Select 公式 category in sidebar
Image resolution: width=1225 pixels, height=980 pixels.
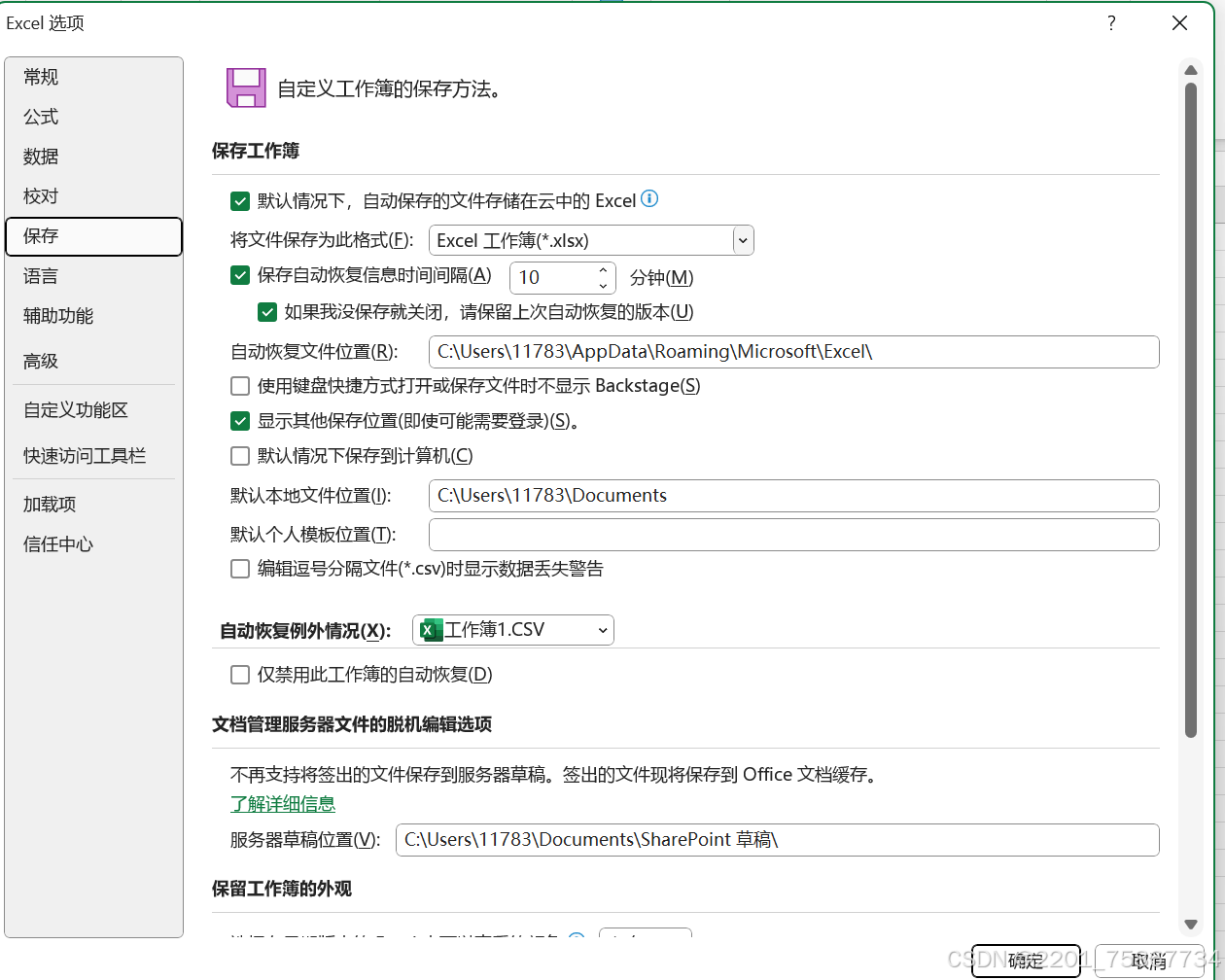click(x=93, y=117)
